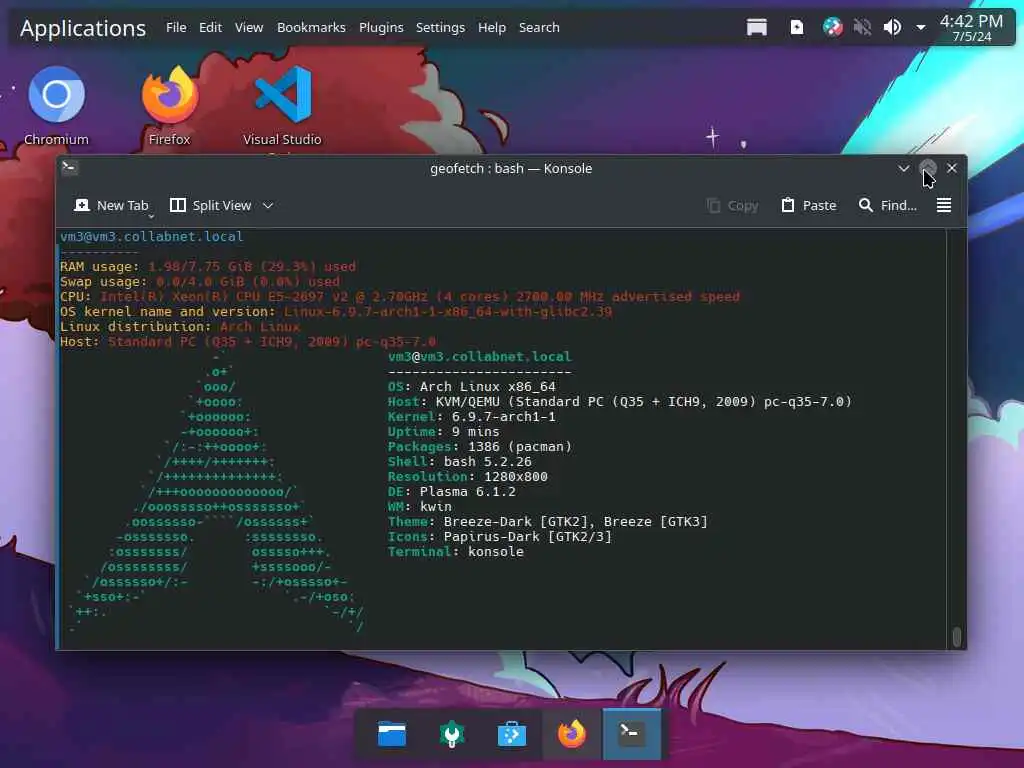Click 'Kernel: 6.9.7-arch1-1' line
The width and height of the screenshot is (1024, 768).
[x=472, y=417]
